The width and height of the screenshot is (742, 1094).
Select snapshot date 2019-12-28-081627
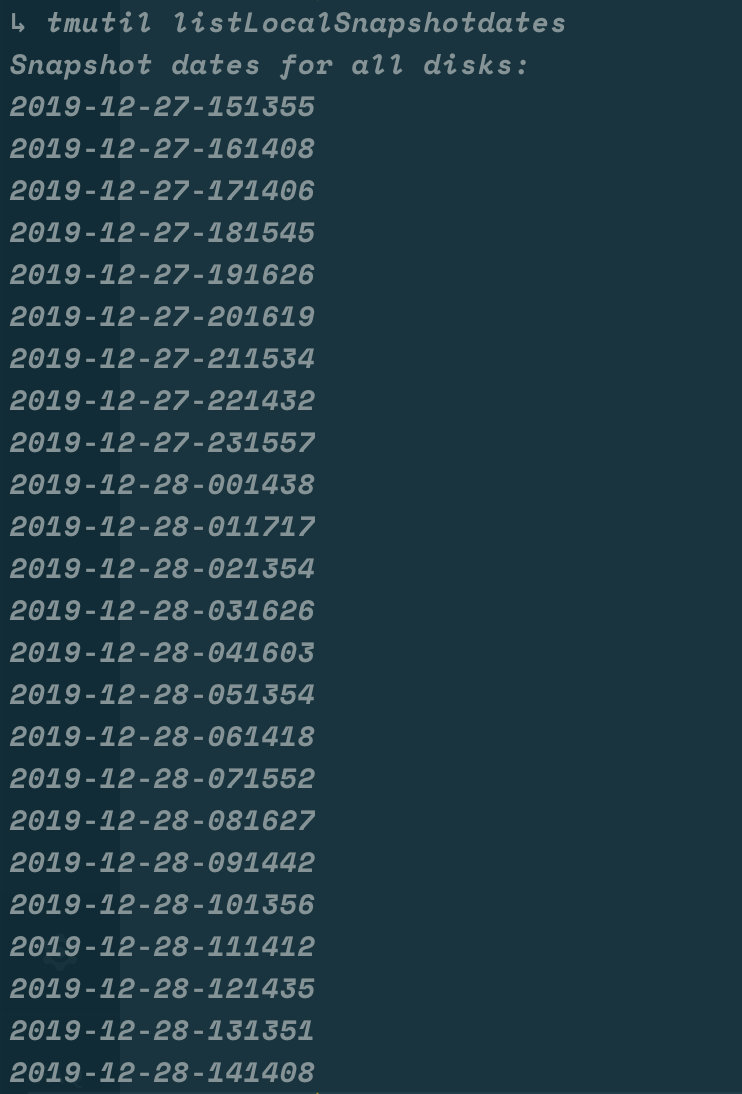(x=163, y=820)
